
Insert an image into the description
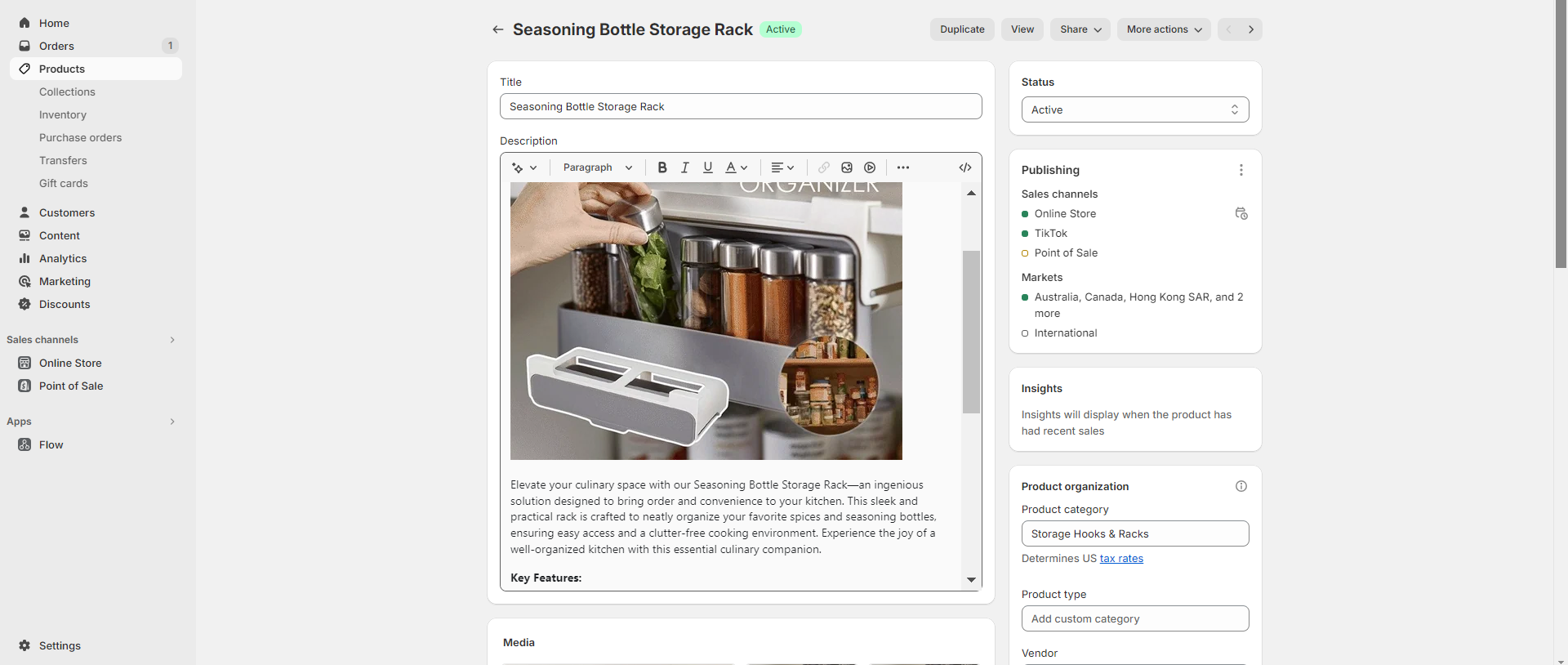pos(847,167)
